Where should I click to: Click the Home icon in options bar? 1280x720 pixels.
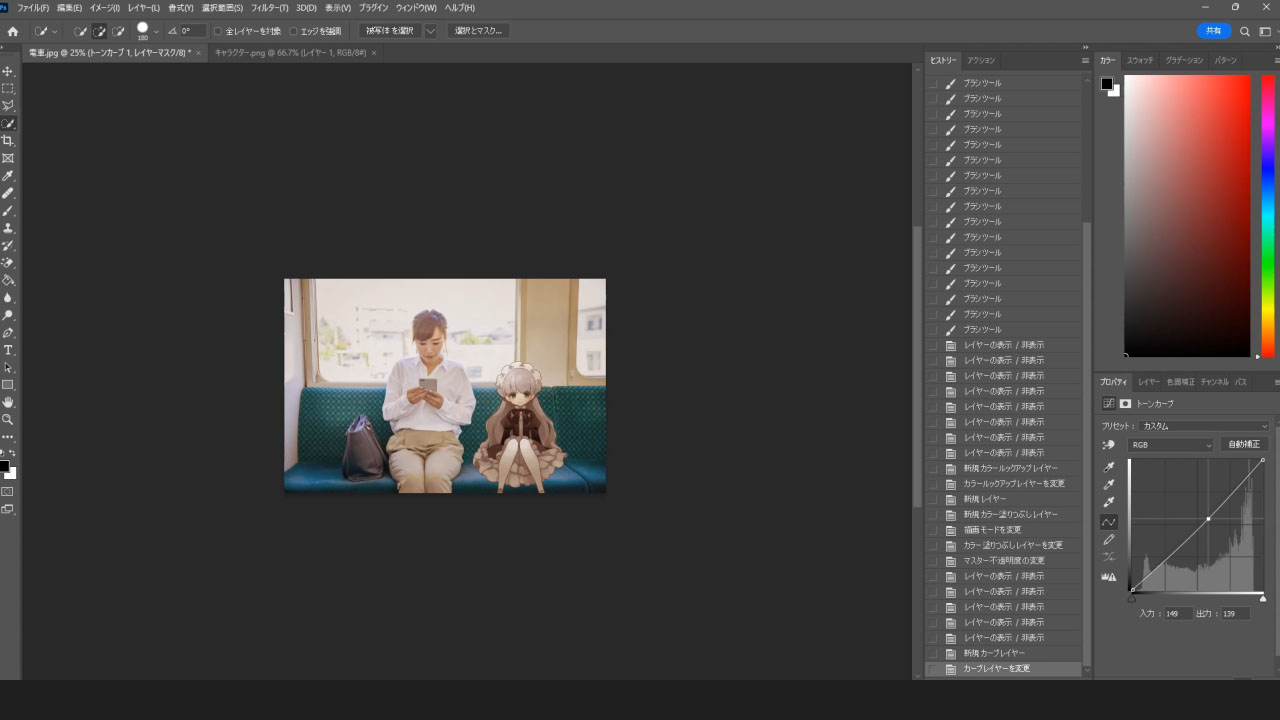point(12,31)
